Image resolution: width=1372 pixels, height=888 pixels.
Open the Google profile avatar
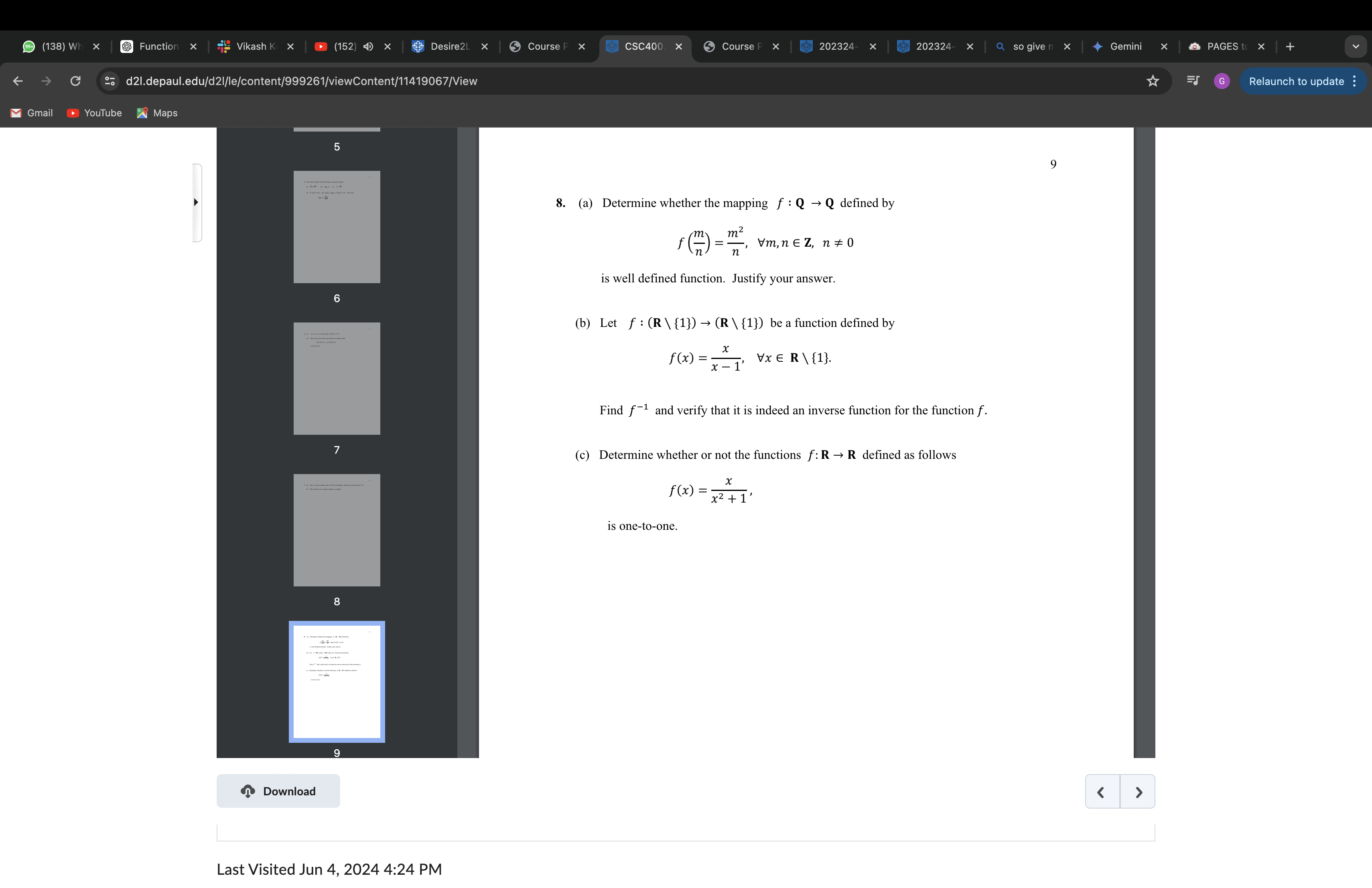pyautogui.click(x=1221, y=81)
